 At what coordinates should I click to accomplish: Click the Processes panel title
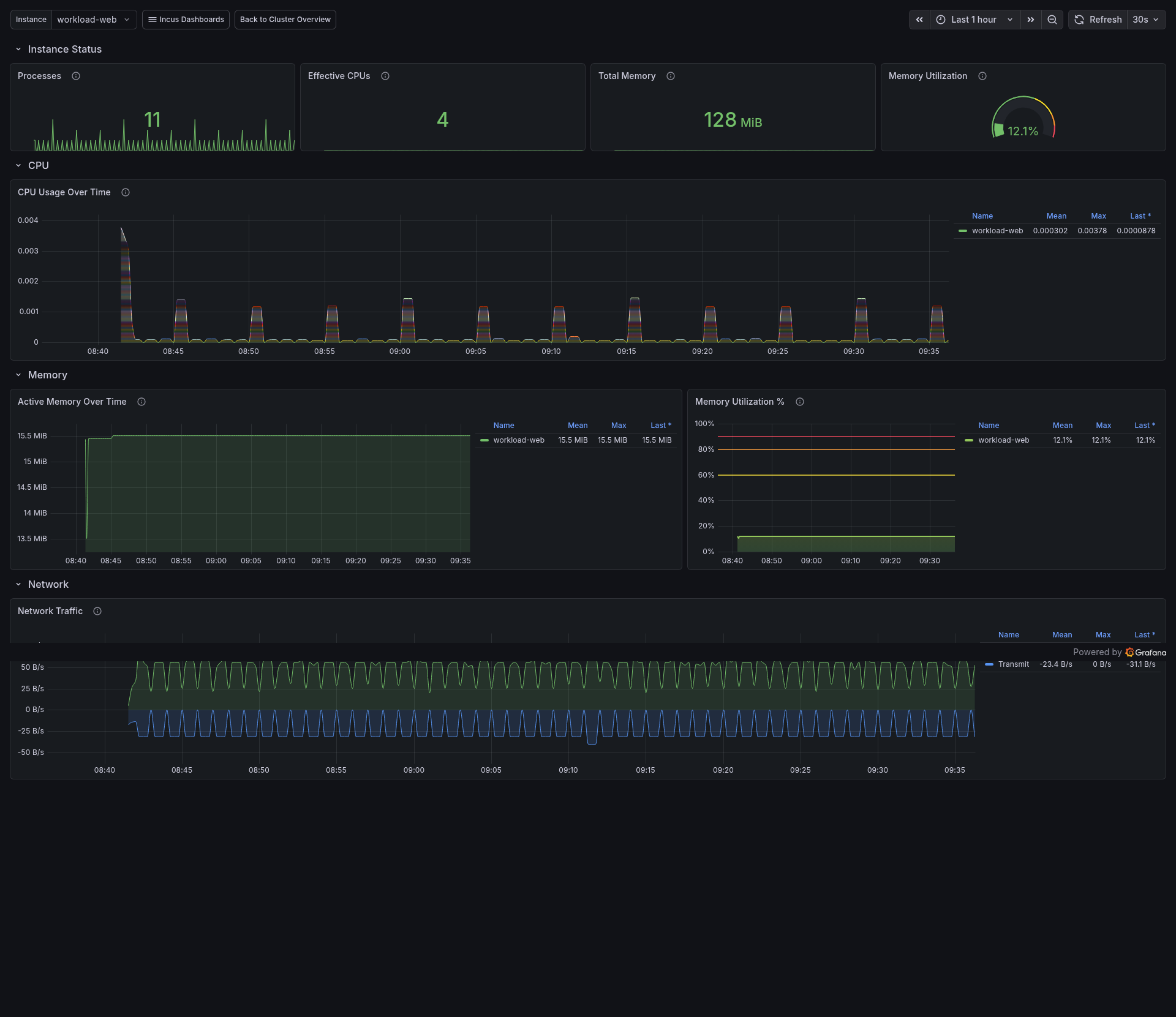point(39,76)
